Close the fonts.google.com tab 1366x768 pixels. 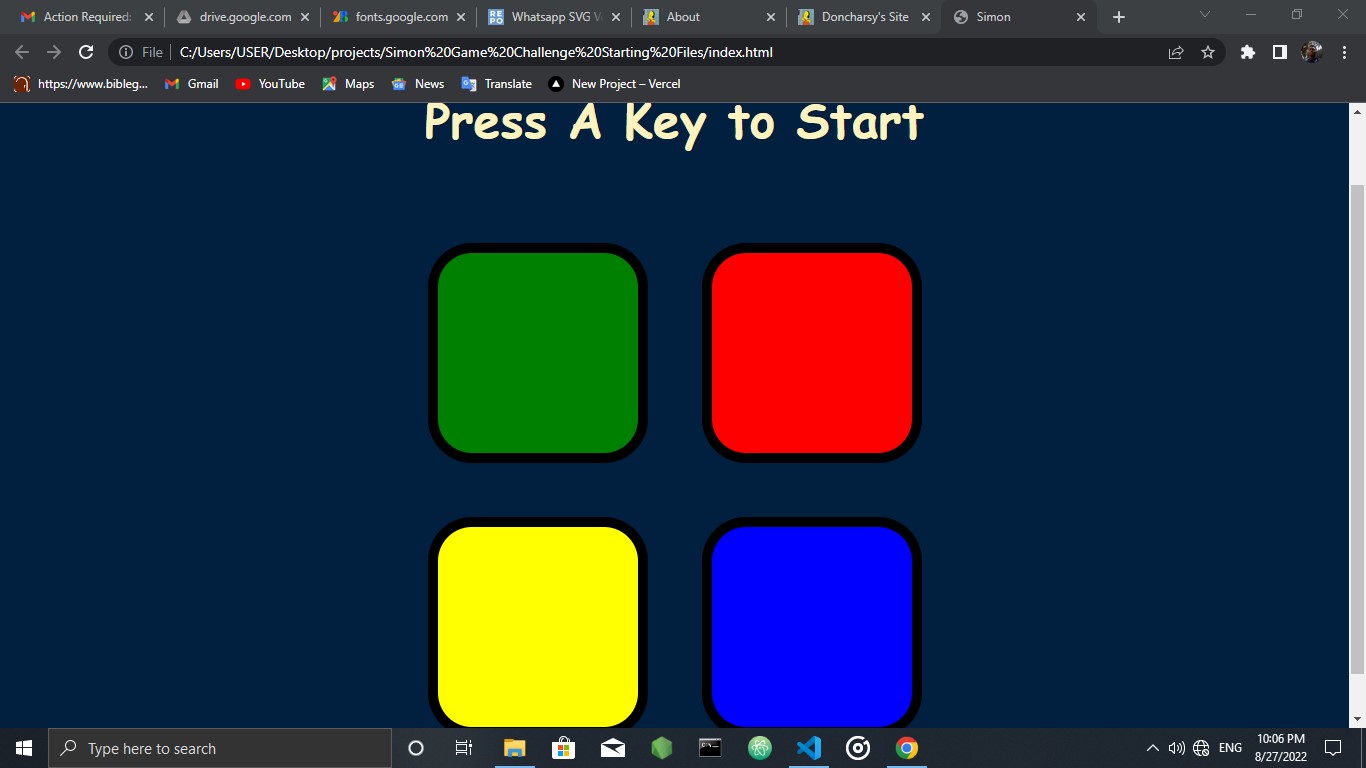pos(461,17)
